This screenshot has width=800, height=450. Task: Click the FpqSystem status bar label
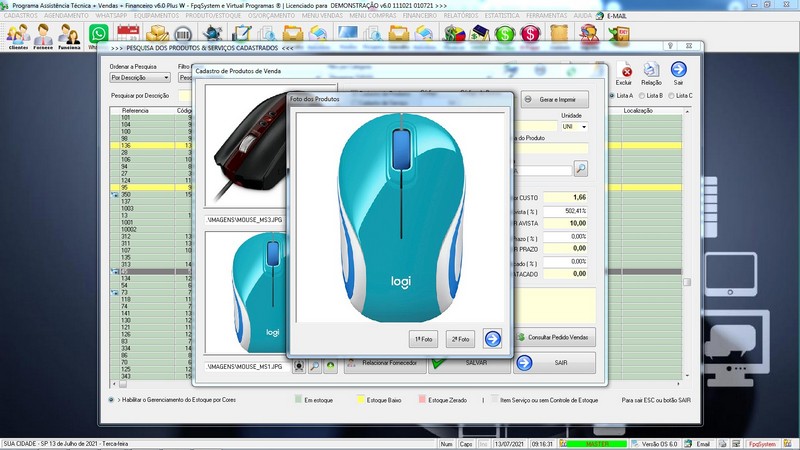[762, 444]
